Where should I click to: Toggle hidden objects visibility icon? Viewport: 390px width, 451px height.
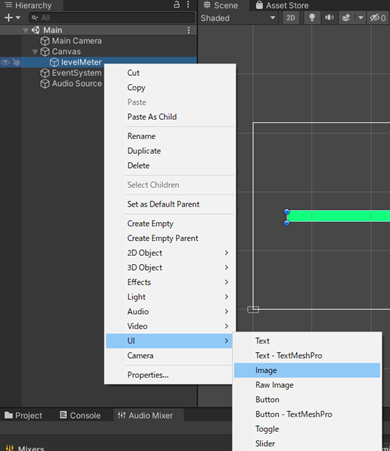[377, 18]
